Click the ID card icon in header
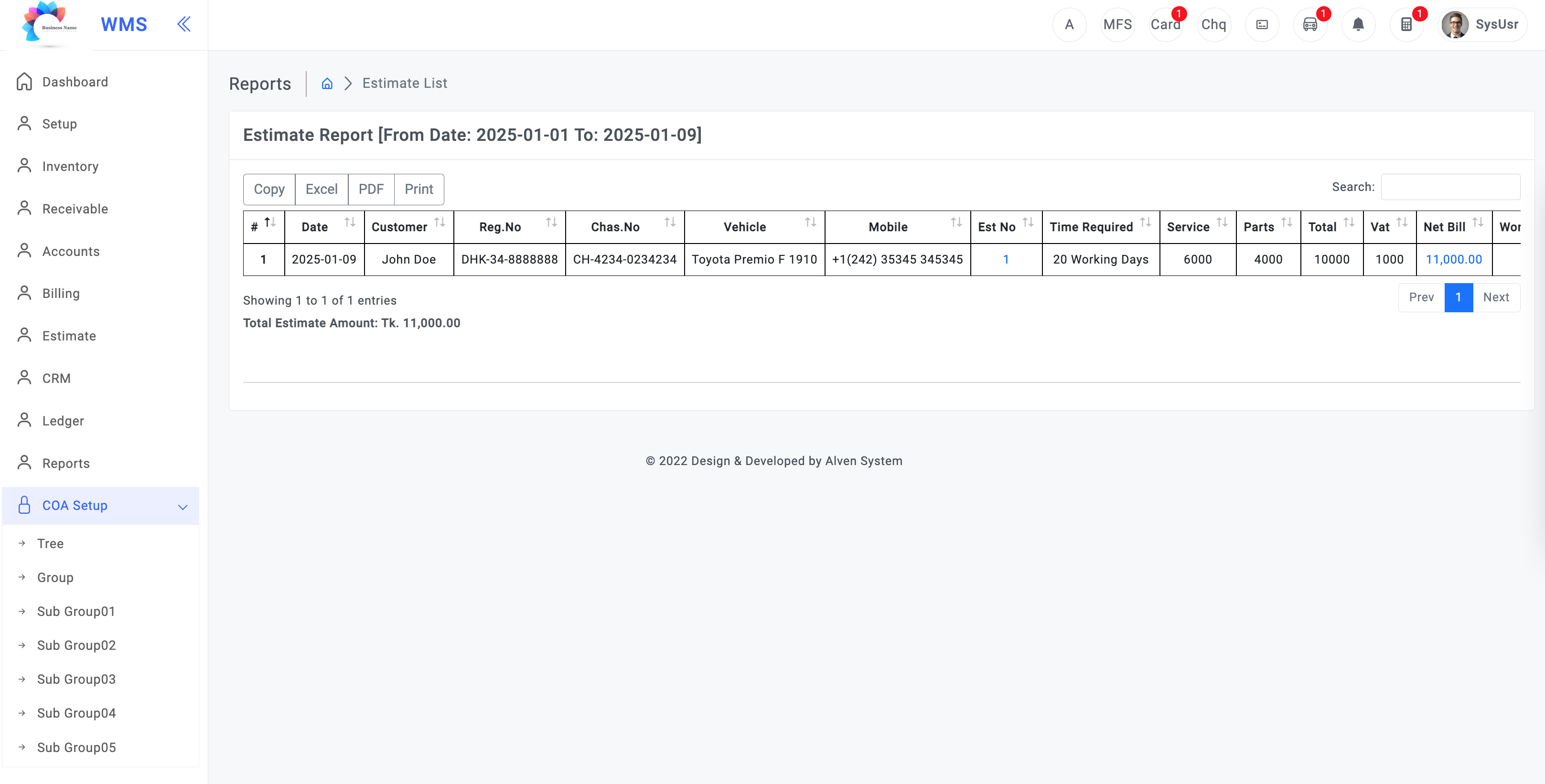This screenshot has height=784, width=1545. point(1262,24)
